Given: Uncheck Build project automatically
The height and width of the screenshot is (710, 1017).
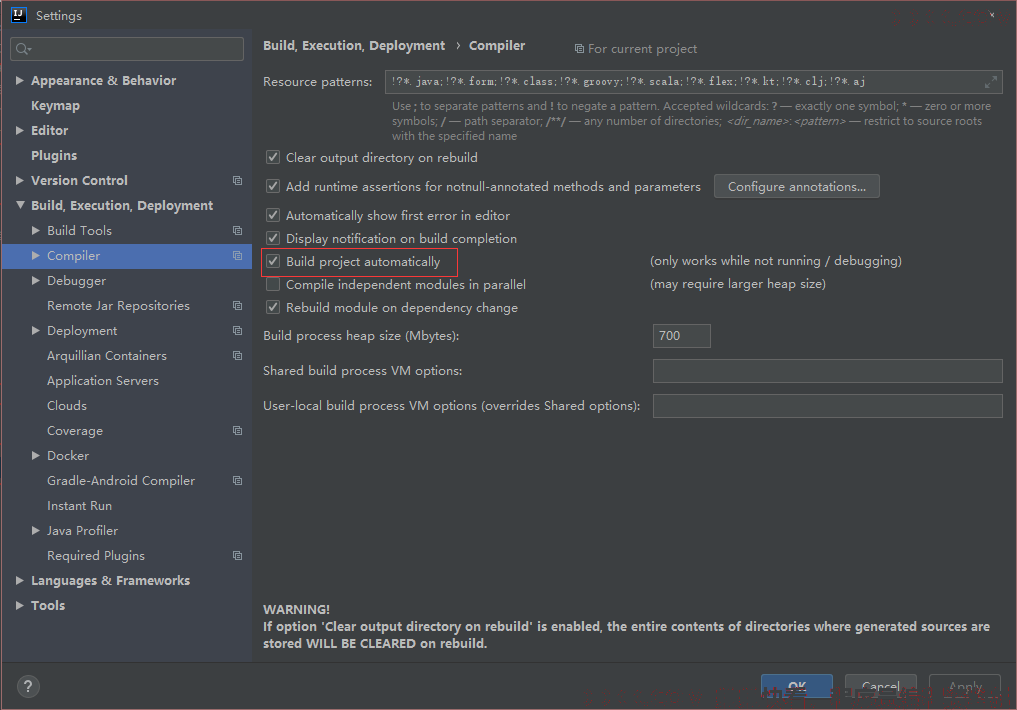Looking at the screenshot, I should (273, 261).
